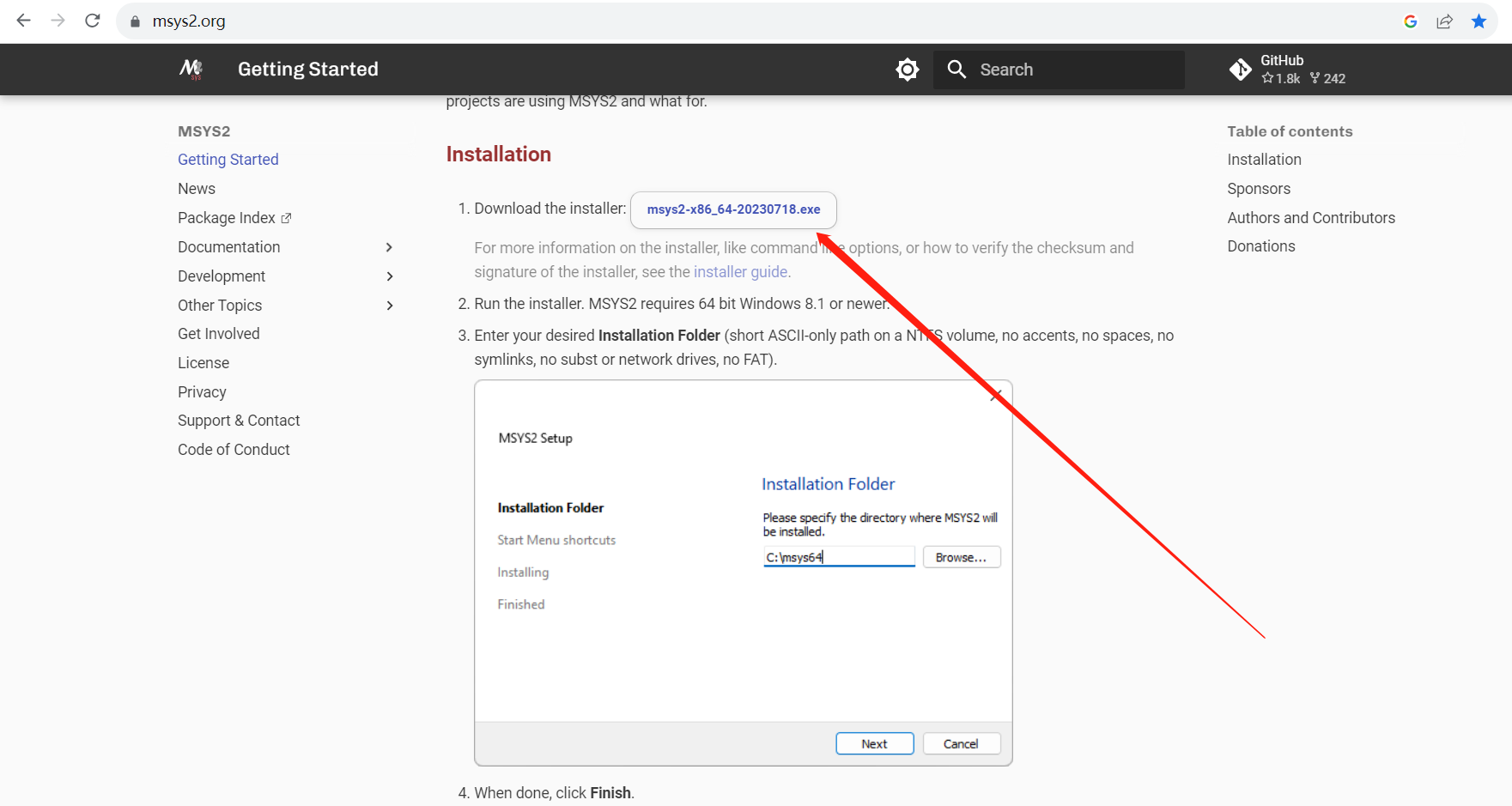Screen dimensions: 1512x806
Task: Toggle the light/dark theme icon
Action: point(907,70)
